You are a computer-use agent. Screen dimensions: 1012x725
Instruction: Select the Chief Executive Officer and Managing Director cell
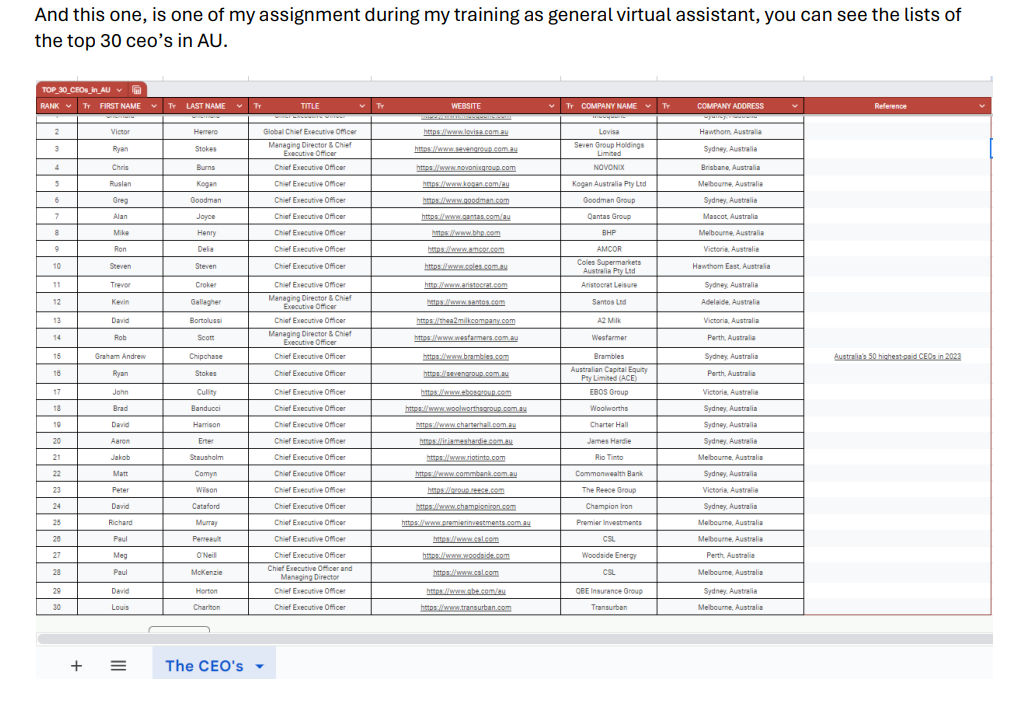pyautogui.click(x=310, y=573)
